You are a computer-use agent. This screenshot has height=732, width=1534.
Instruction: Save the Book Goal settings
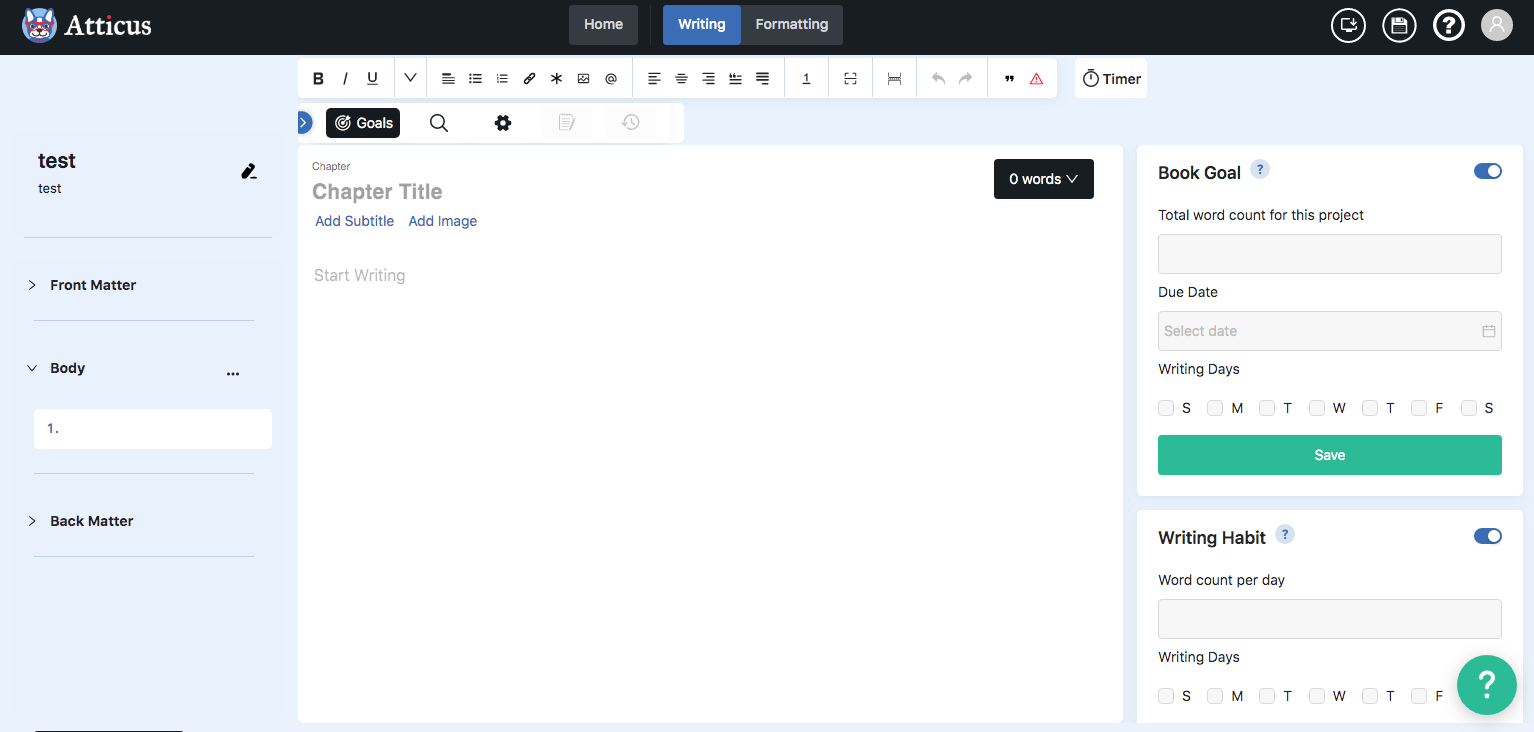(x=1329, y=455)
